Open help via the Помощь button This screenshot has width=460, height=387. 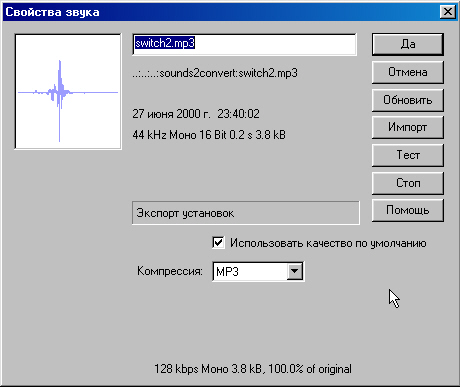click(408, 210)
